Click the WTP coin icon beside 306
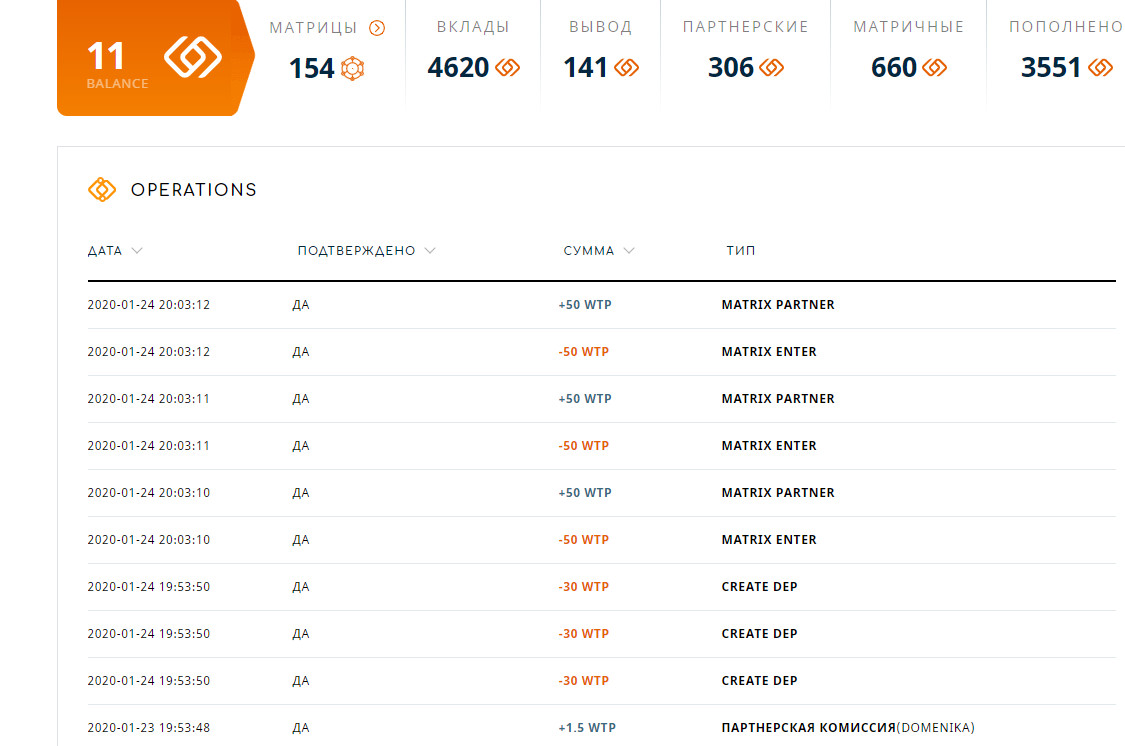This screenshot has height=746, width=1125. tap(771, 68)
